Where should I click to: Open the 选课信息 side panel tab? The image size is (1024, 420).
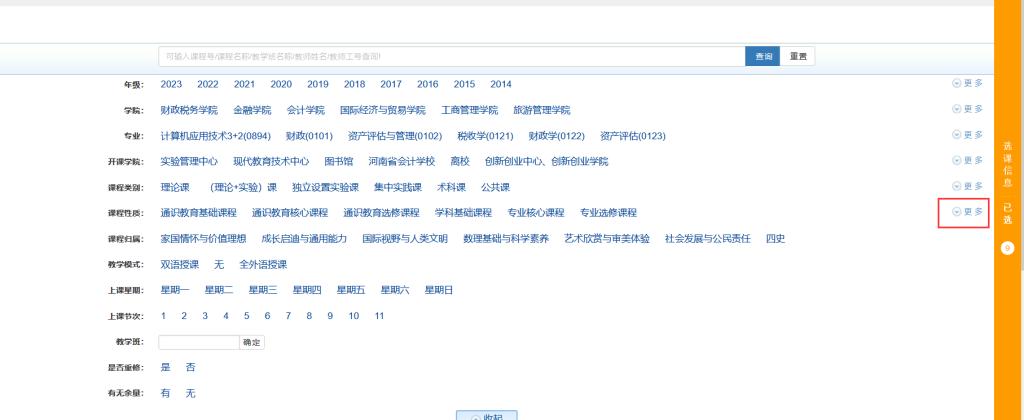(1008, 165)
